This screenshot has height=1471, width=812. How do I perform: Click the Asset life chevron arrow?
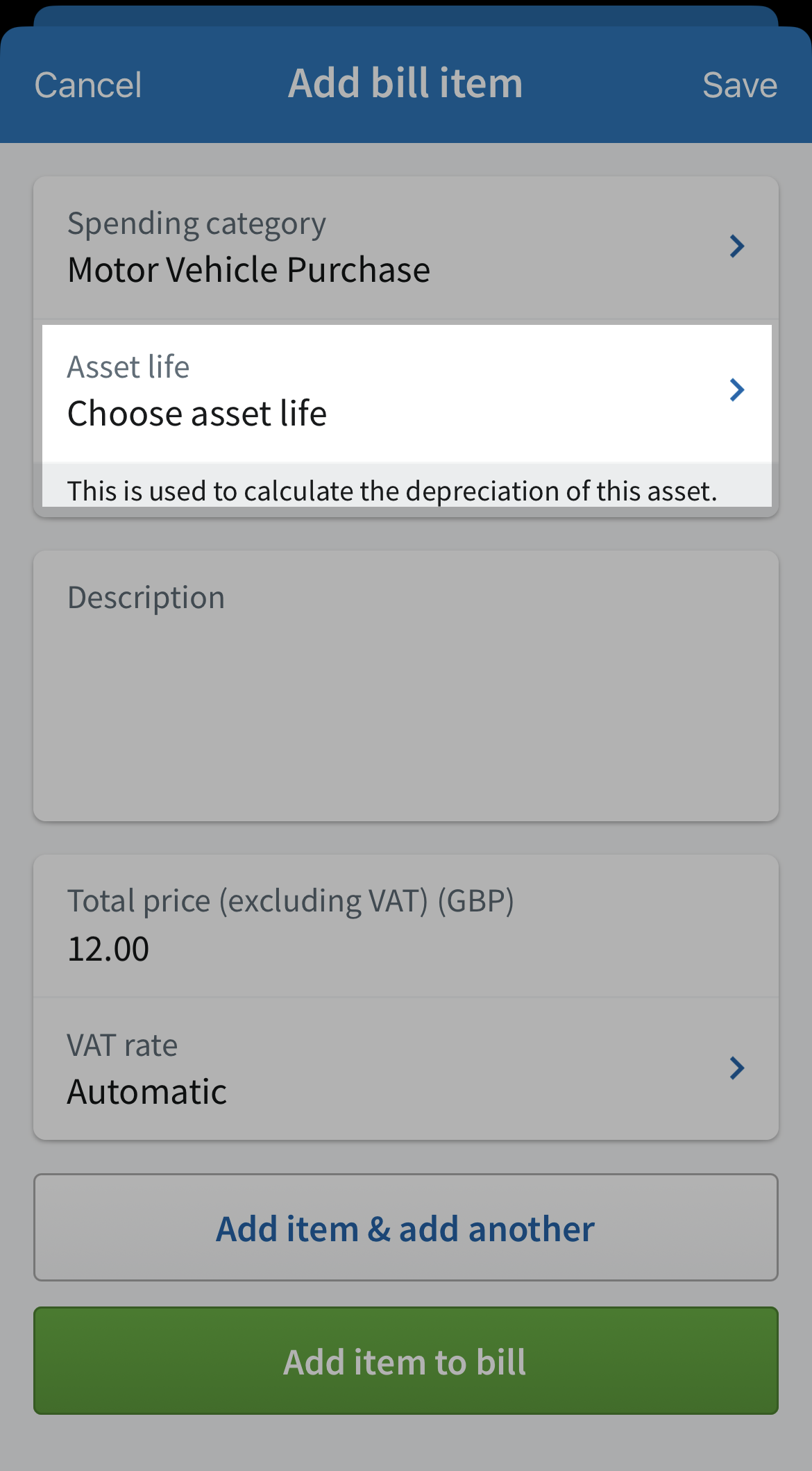[x=737, y=390]
